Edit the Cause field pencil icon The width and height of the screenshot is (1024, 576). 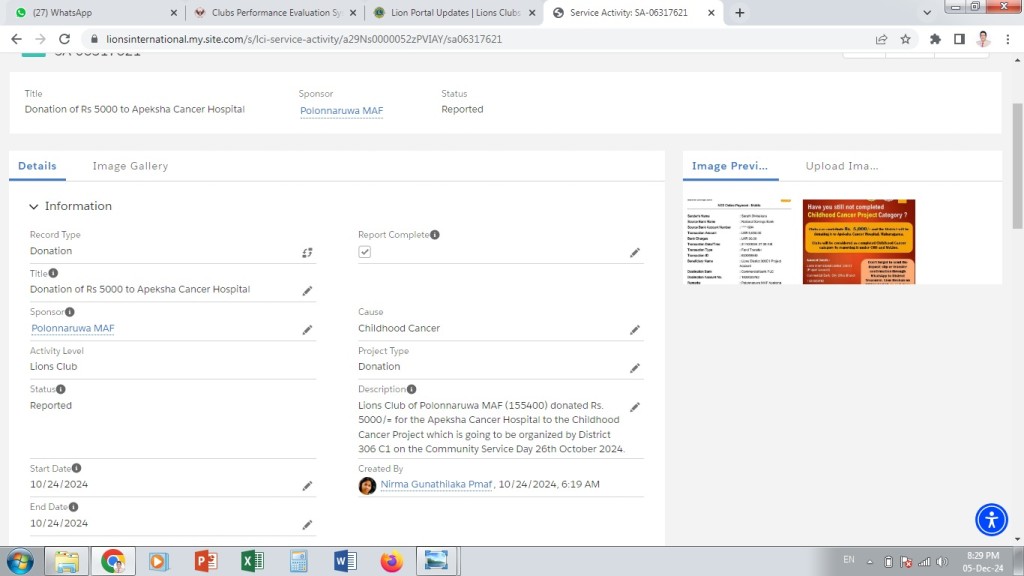pos(635,330)
